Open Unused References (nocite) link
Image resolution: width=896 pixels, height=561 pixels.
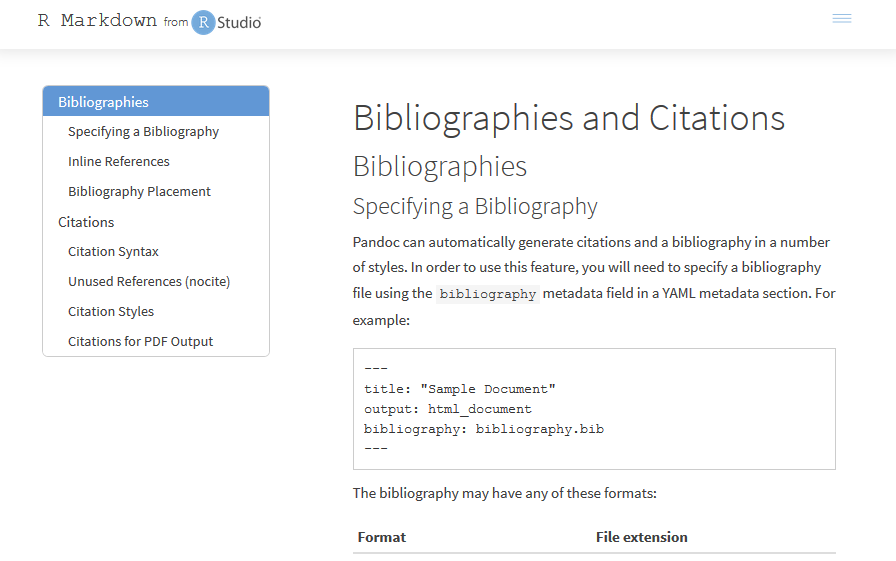[149, 282]
